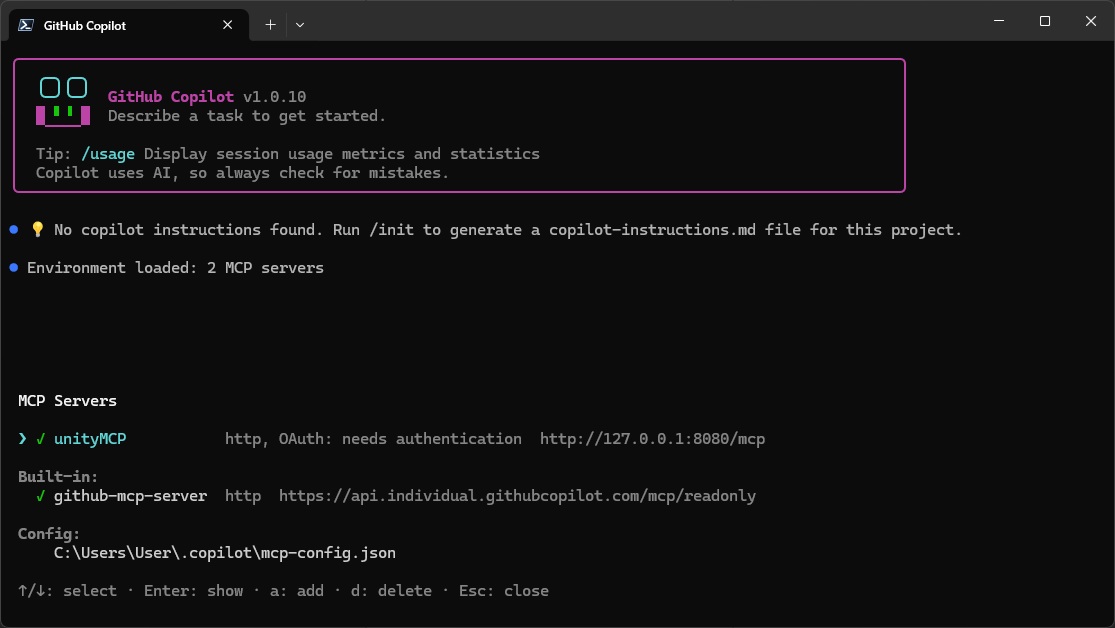Viewport: 1115px width, 628px height.
Task: Select the unityMCP server entry
Action: click(90, 439)
